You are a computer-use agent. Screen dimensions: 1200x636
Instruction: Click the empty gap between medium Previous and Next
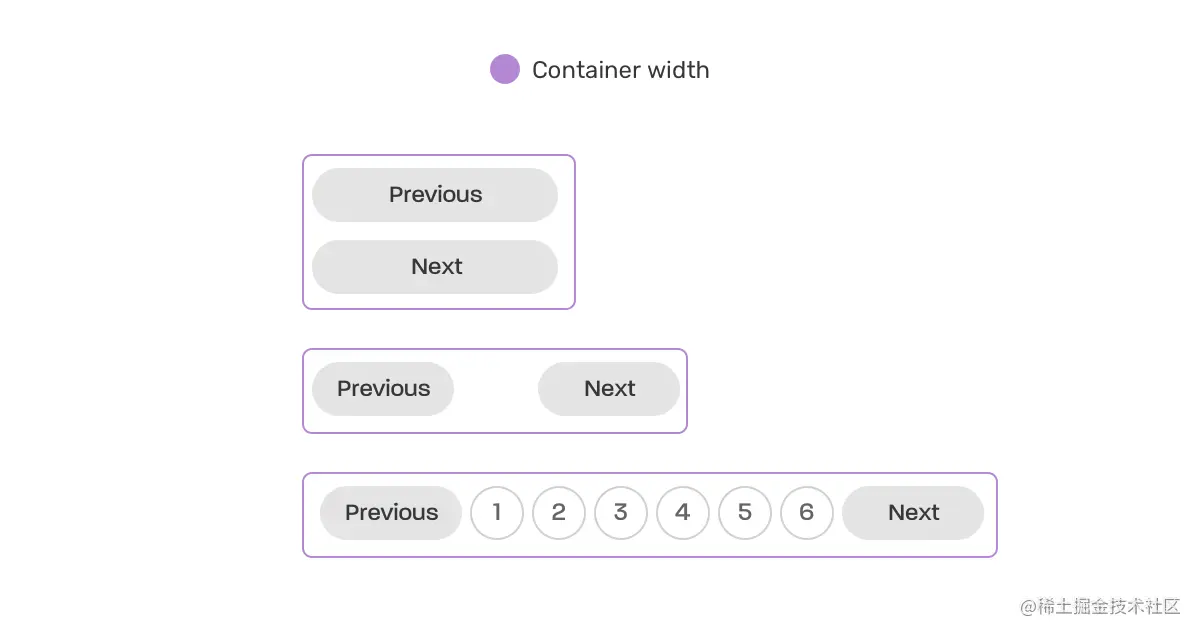pos(496,389)
